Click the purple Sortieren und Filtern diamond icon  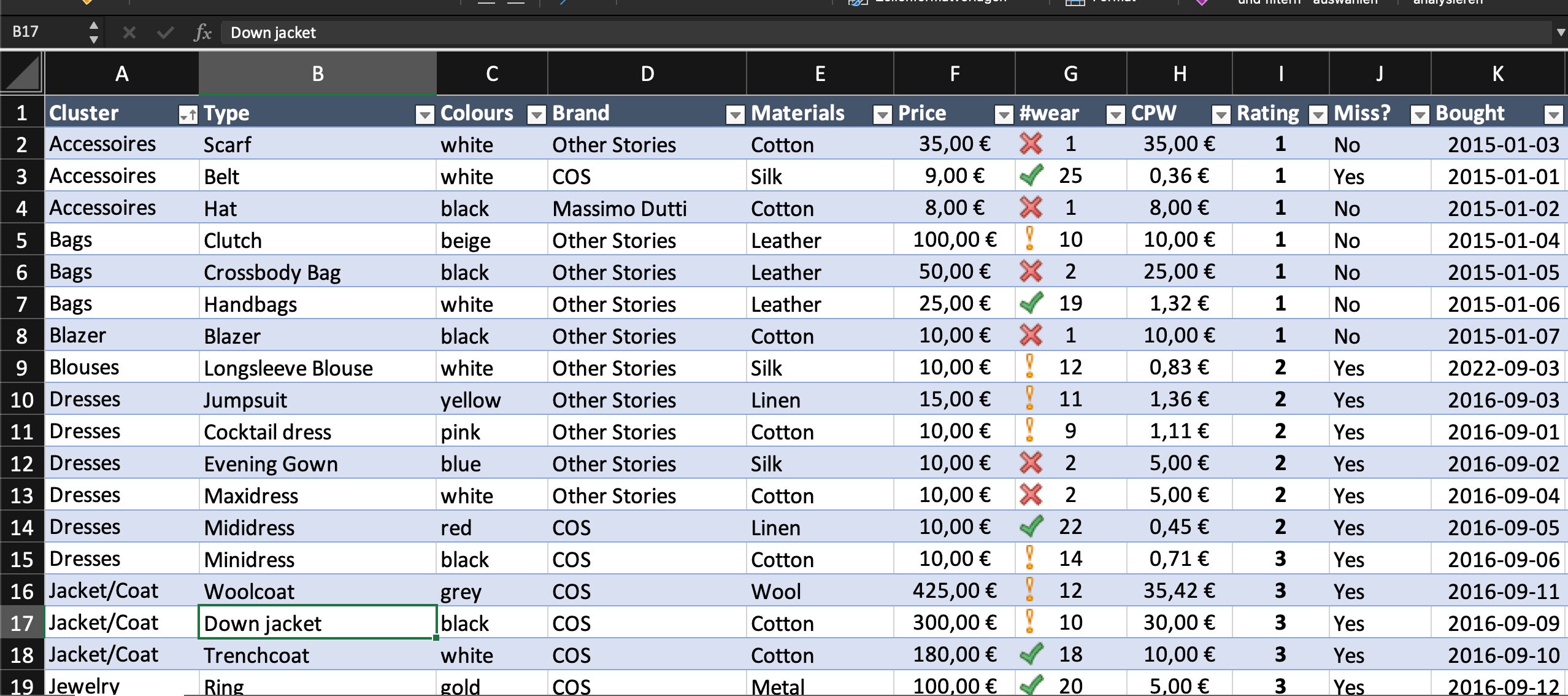1202,3
